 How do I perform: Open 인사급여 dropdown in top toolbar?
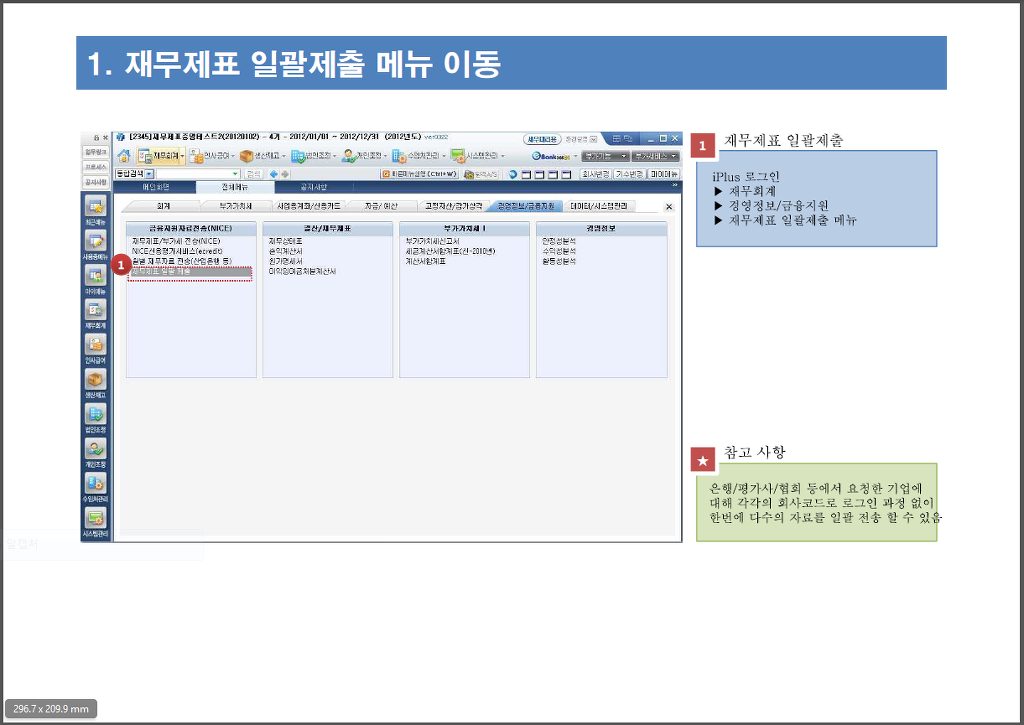[x=212, y=156]
